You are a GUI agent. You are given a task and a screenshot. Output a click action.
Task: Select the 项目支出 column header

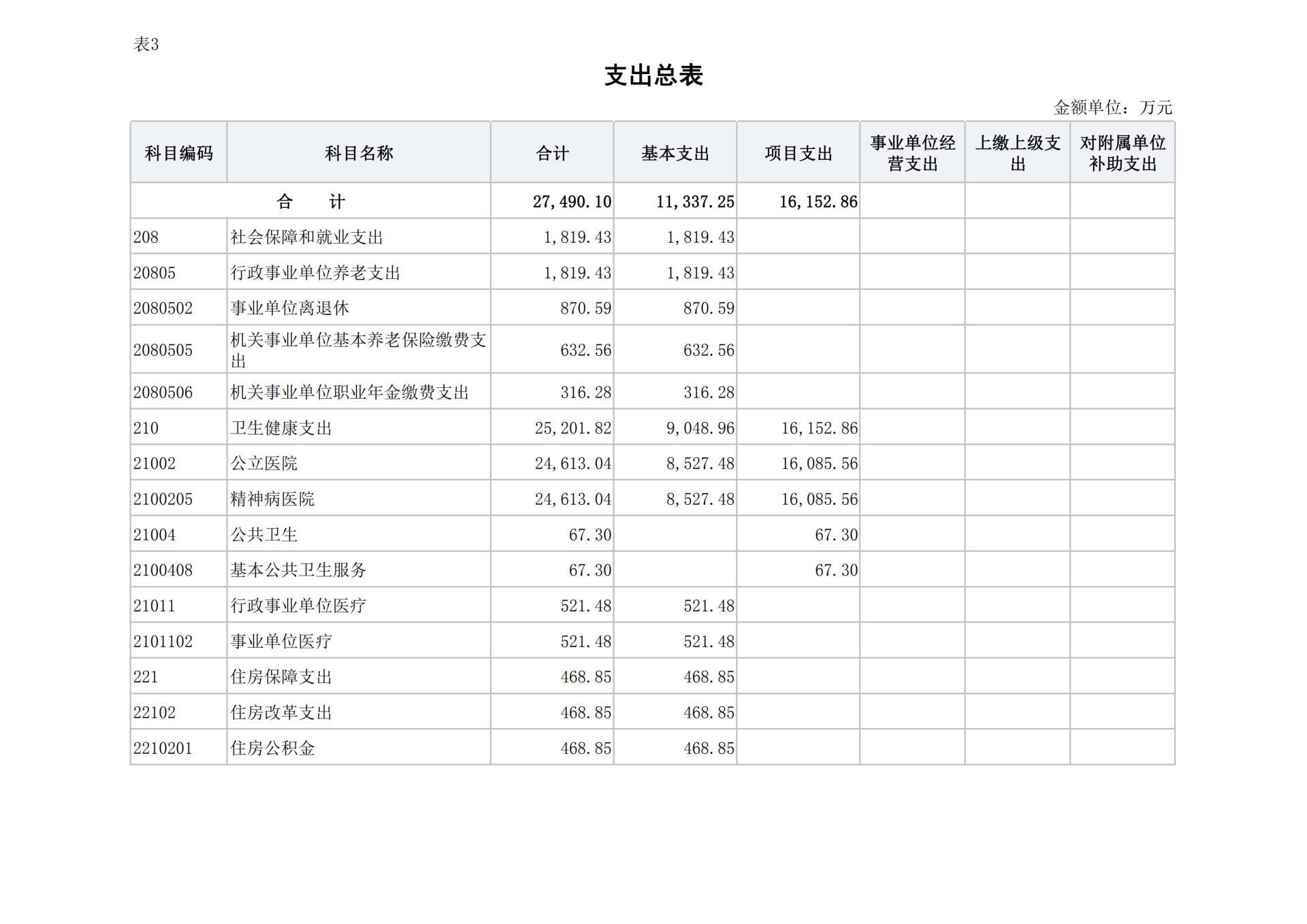point(798,152)
